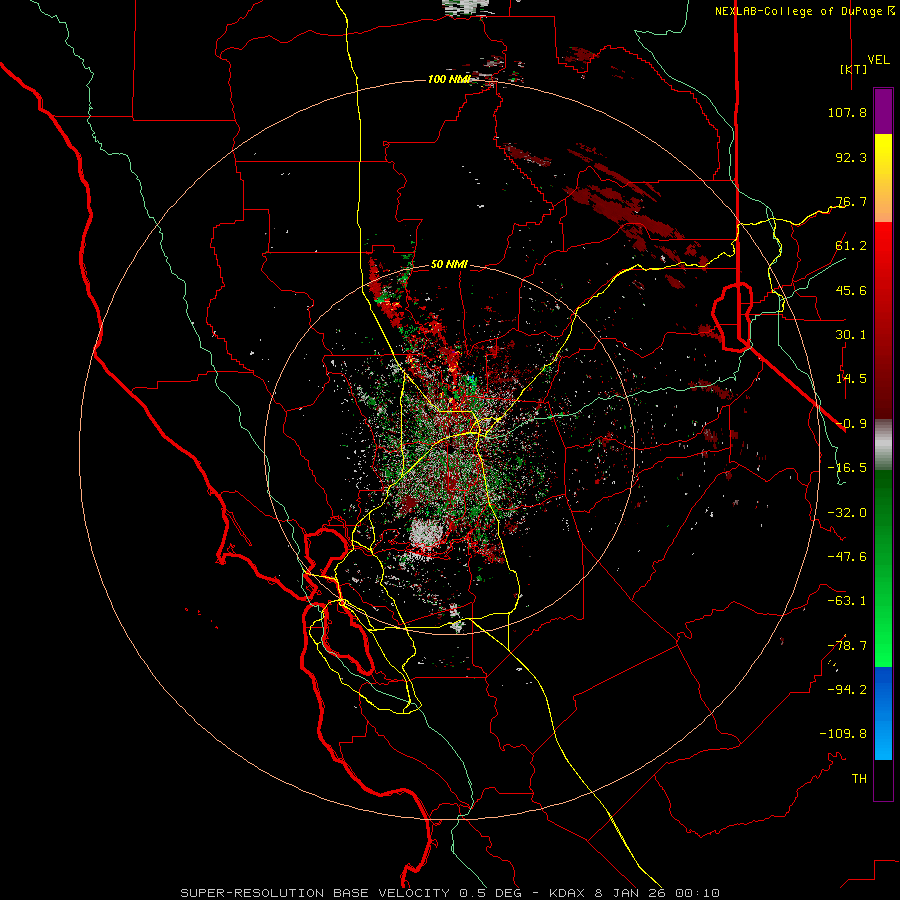Click the -94.2 legend value

point(847,690)
